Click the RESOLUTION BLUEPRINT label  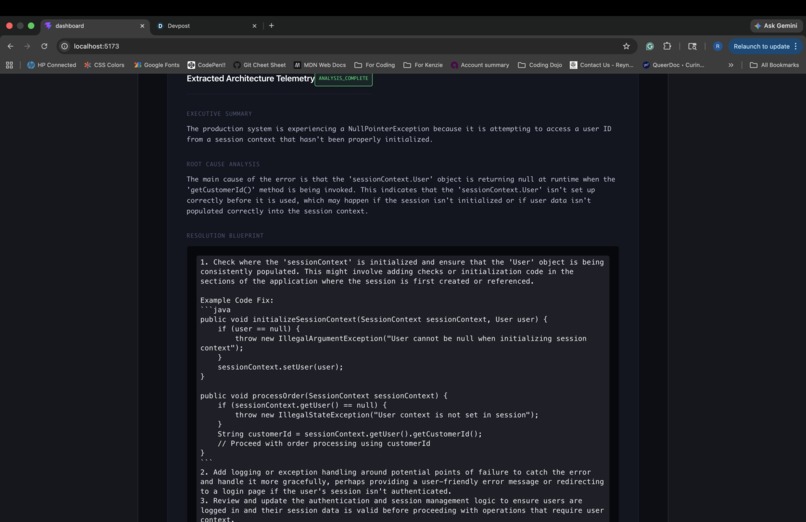225,235
